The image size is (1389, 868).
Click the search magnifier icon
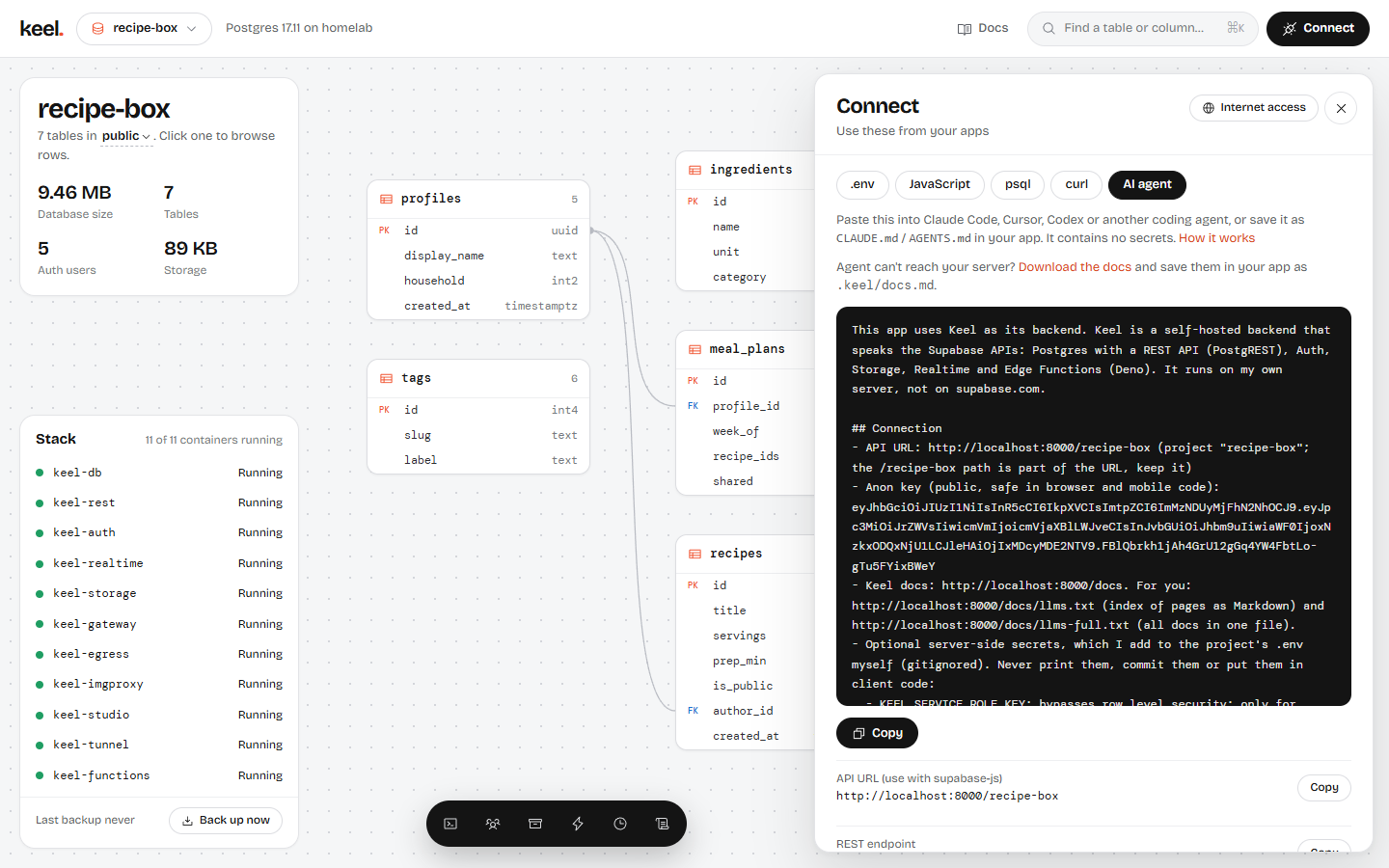click(x=1049, y=29)
